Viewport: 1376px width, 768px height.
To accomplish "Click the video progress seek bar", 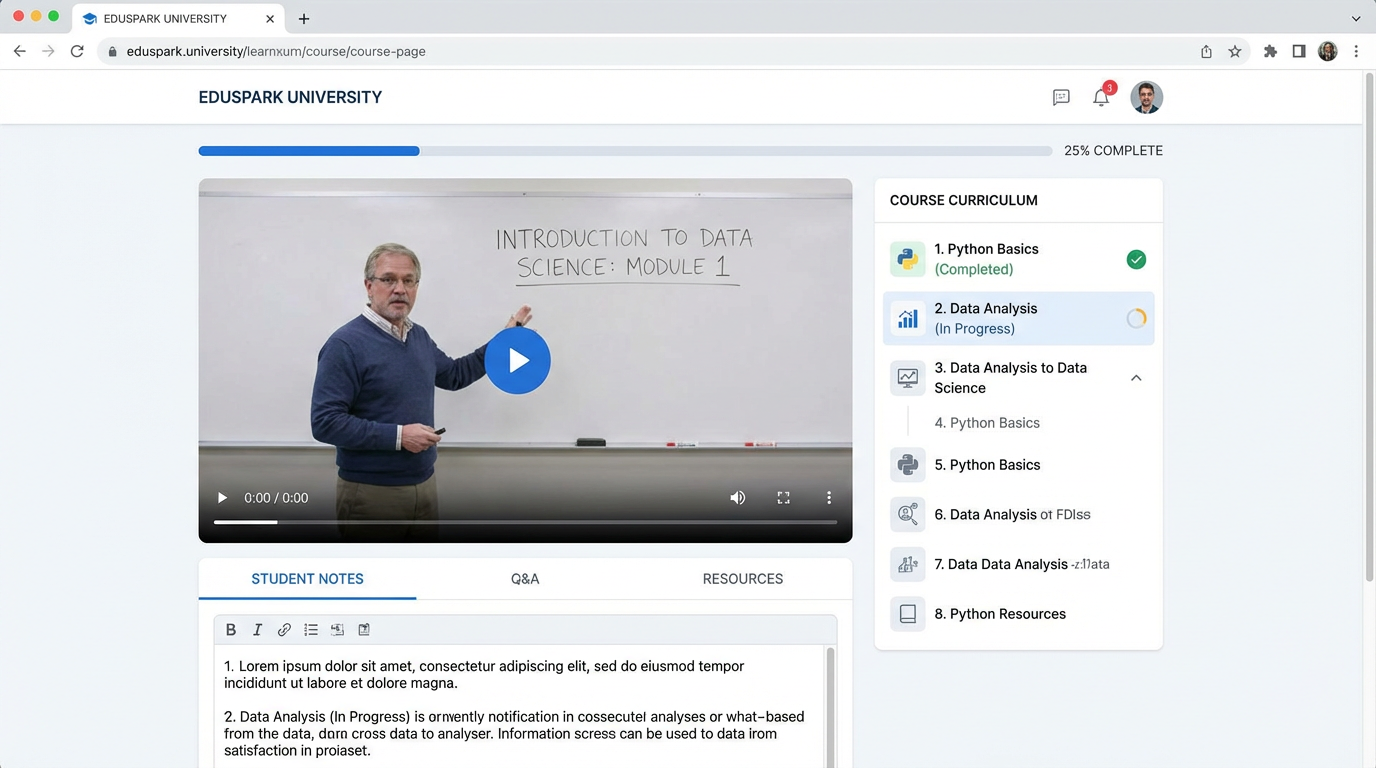I will [x=525, y=522].
